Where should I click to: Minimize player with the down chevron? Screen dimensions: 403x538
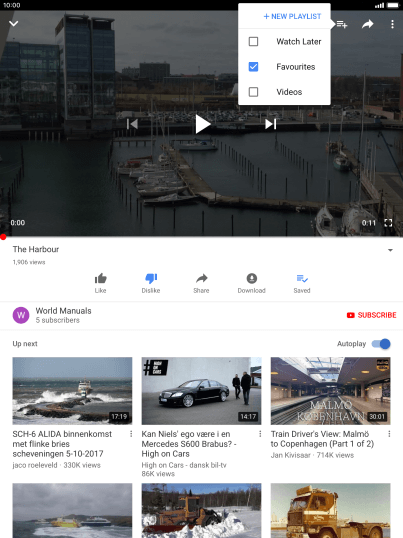tap(14, 24)
